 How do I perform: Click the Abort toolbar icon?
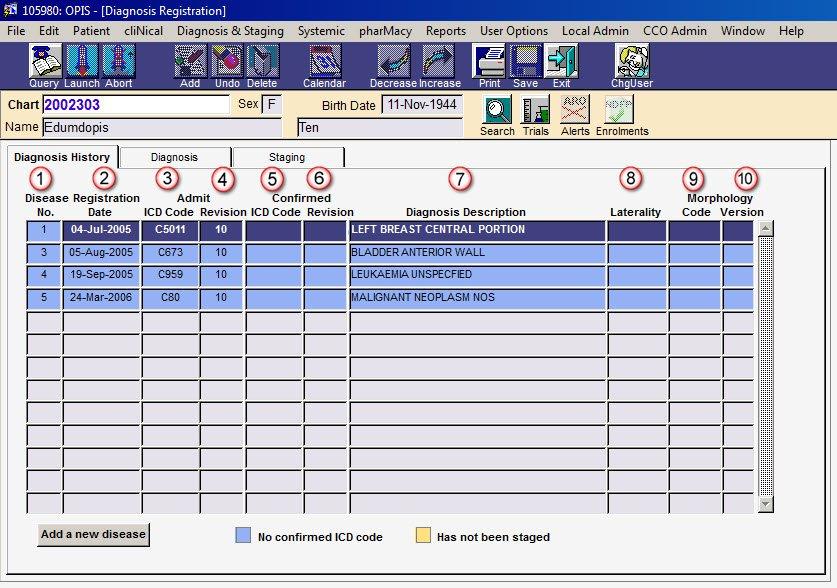[119, 61]
